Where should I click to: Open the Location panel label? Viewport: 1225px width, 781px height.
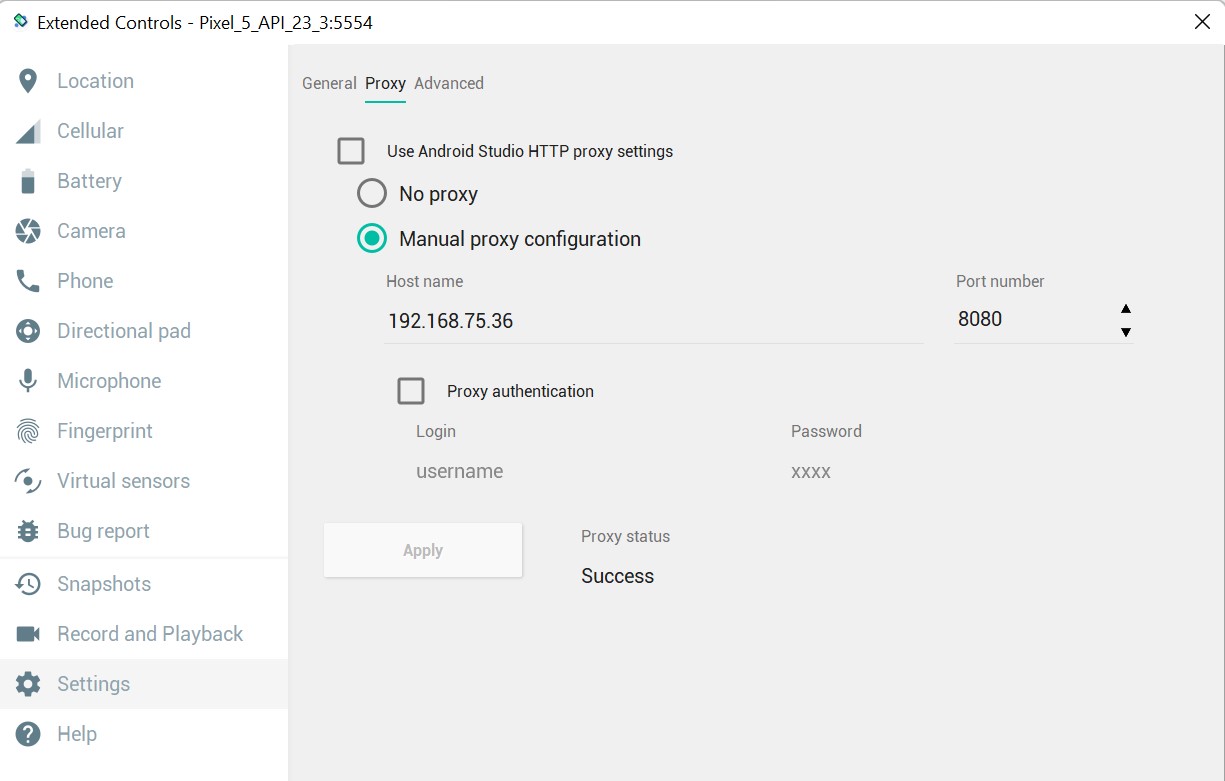[95, 81]
